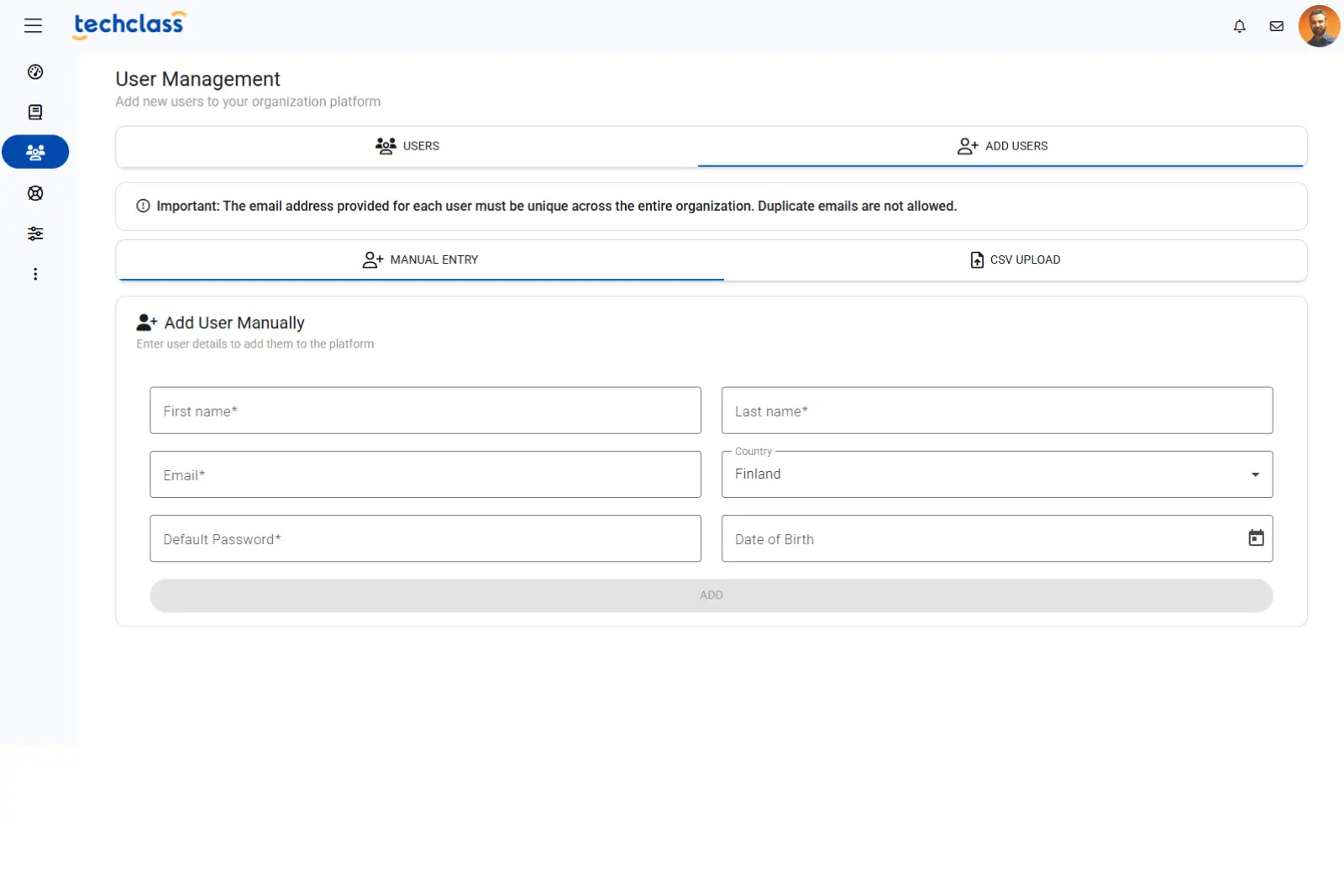Viewport: 1344px width, 896px height.
Task: Switch to the Users tab
Action: point(407,146)
